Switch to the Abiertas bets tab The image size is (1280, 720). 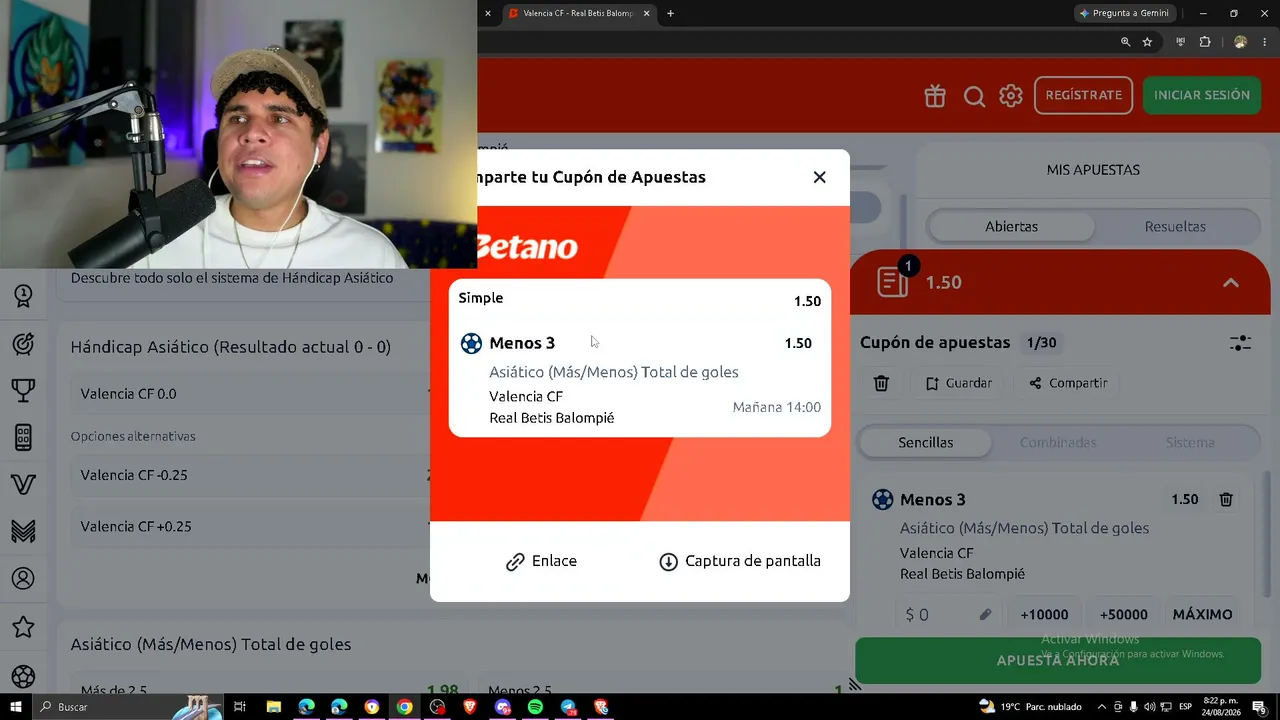coord(1011,227)
